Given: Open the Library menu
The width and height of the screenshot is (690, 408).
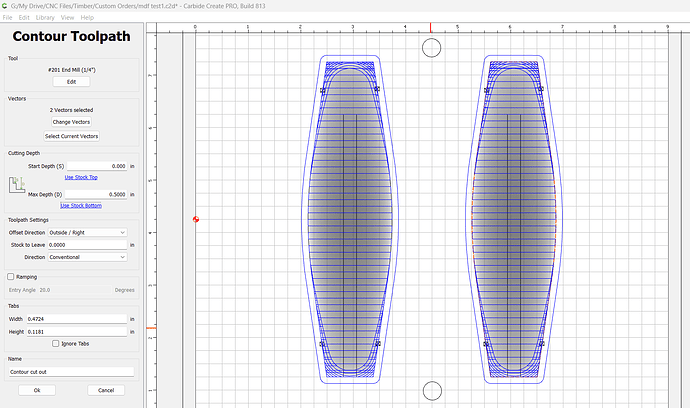Looking at the screenshot, I should point(45,18).
